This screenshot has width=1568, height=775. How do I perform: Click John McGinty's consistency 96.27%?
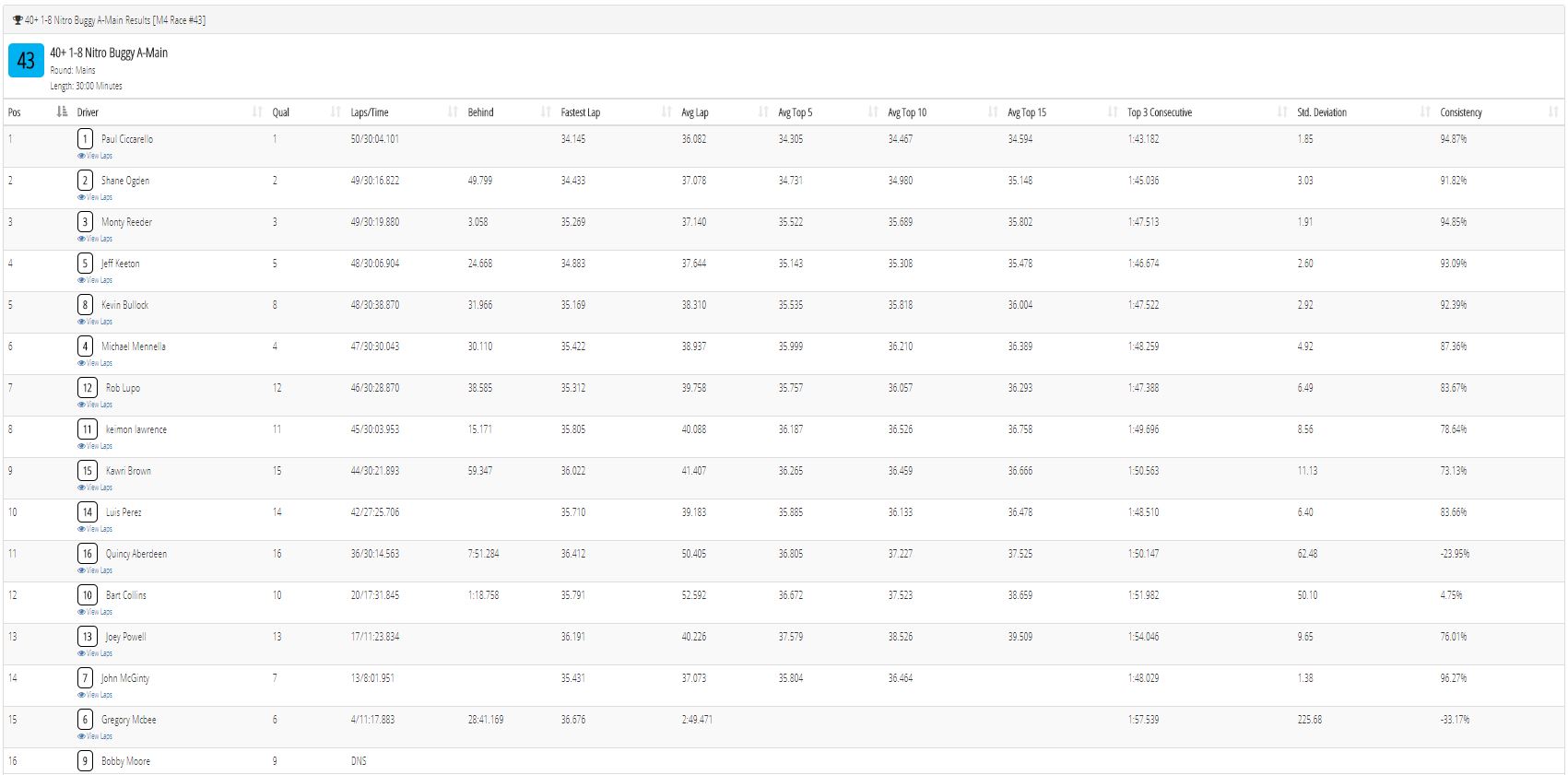[x=1454, y=678]
